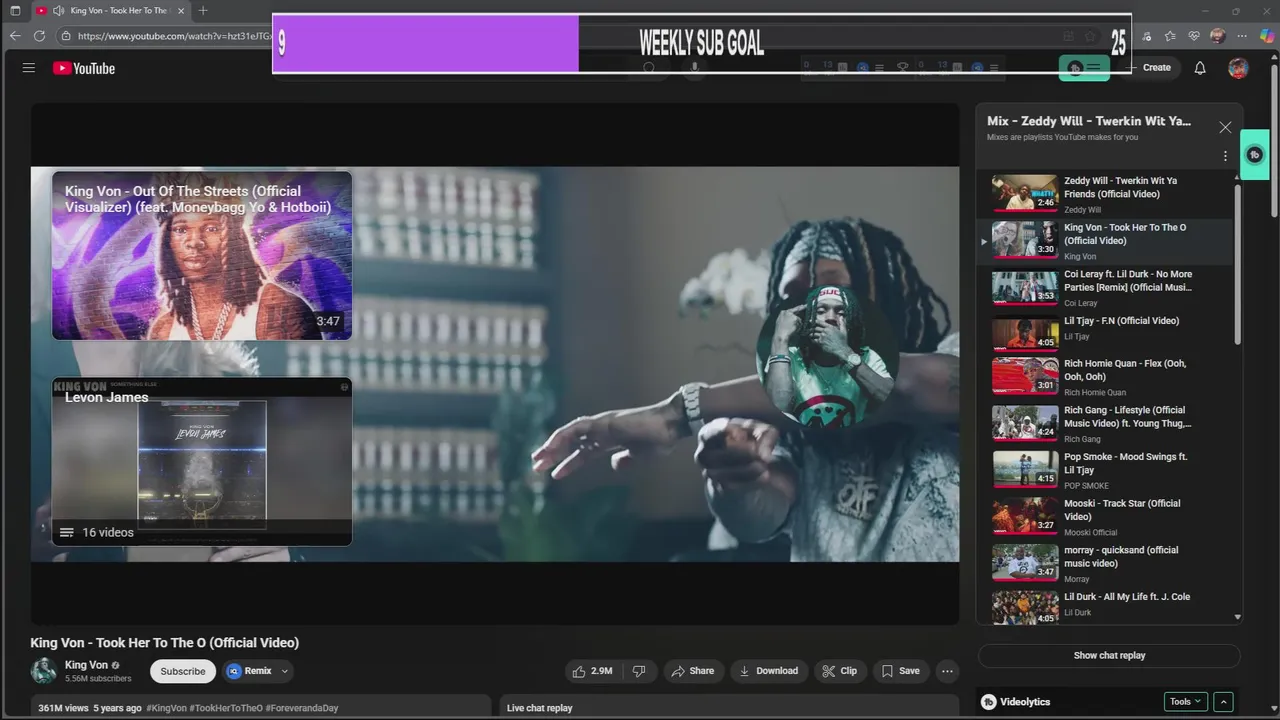This screenshot has height=720, width=1280.
Task: Dislike the video
Action: pyautogui.click(x=639, y=671)
